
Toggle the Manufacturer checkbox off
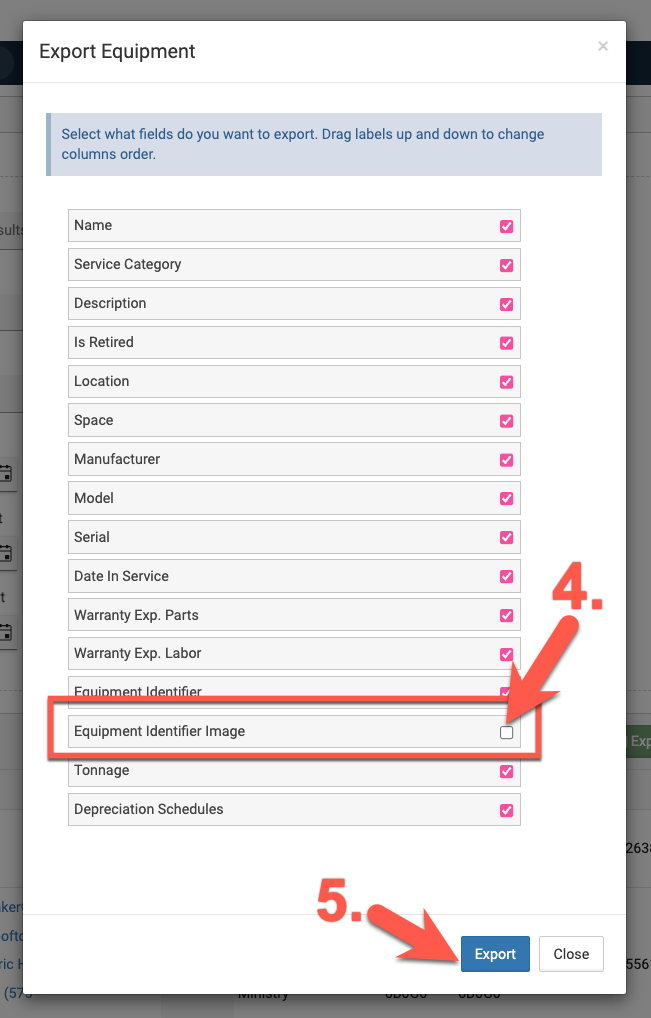pyautogui.click(x=507, y=460)
